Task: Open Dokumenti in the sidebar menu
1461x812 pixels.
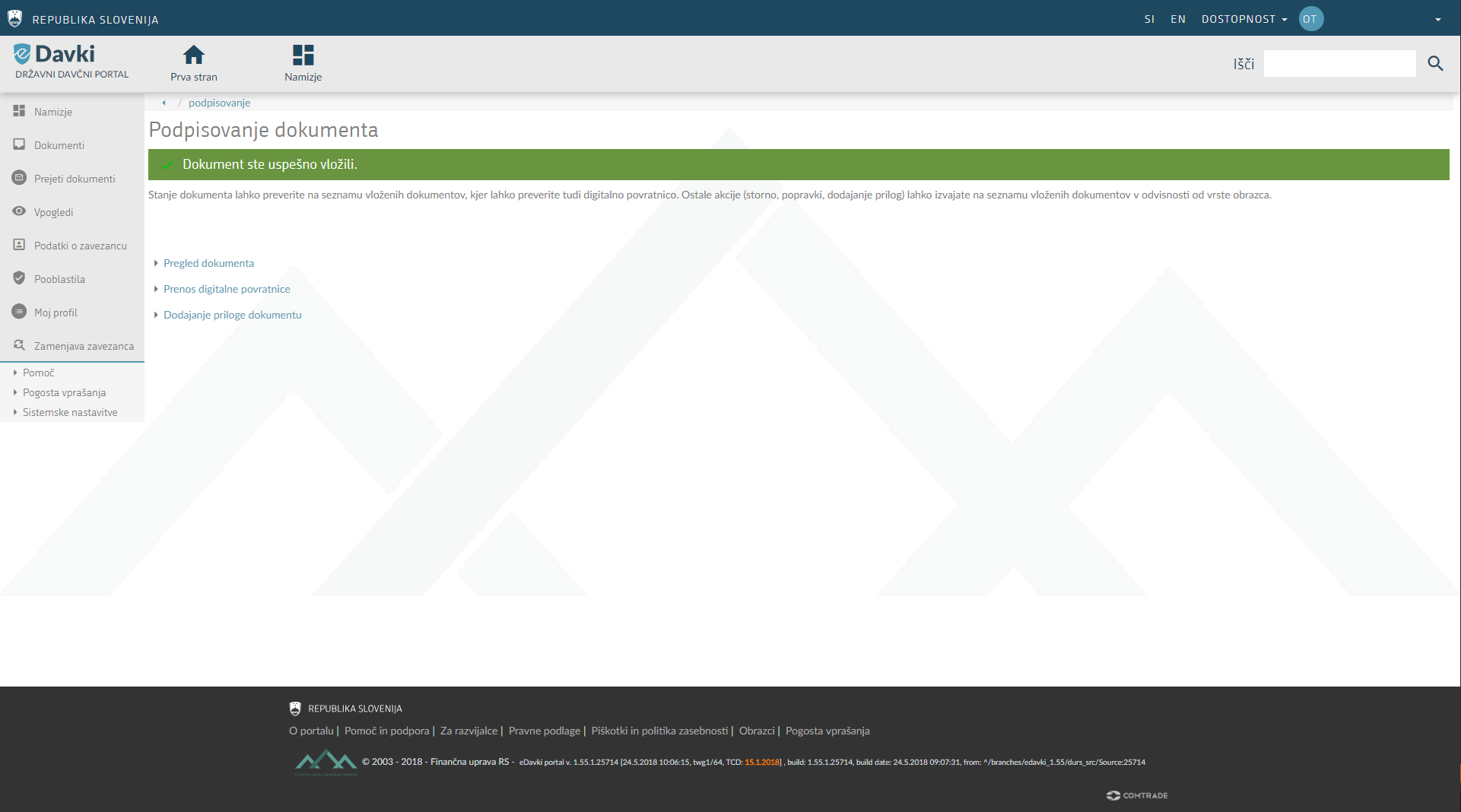Action: (59, 145)
